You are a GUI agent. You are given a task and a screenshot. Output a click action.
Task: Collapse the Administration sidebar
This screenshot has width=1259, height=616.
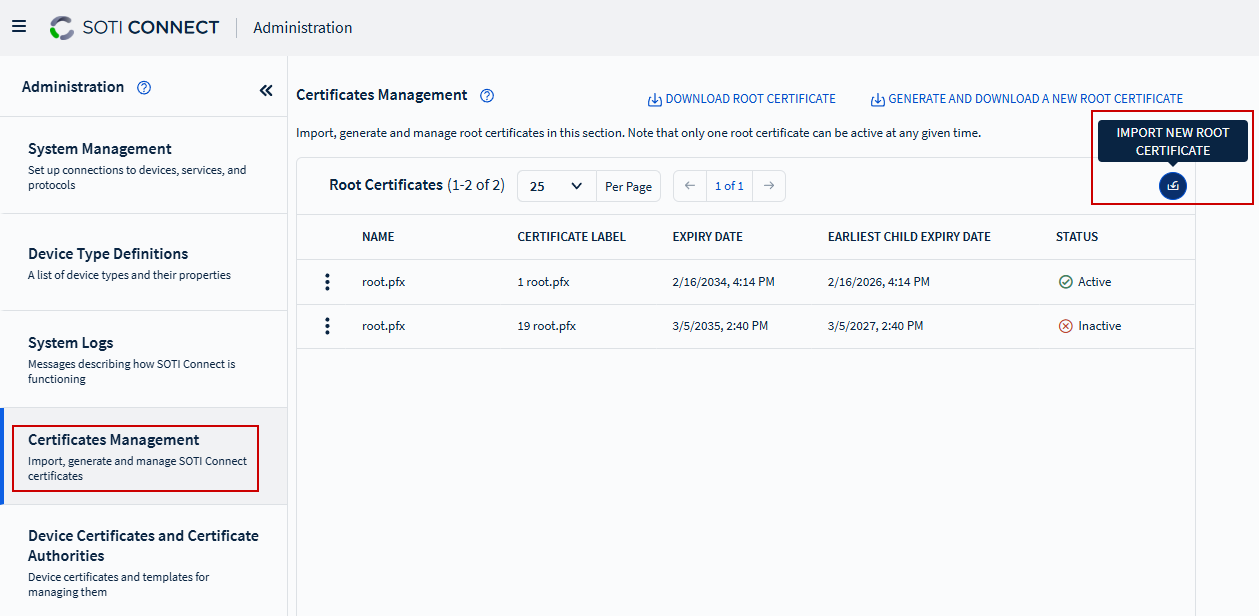[x=266, y=90]
